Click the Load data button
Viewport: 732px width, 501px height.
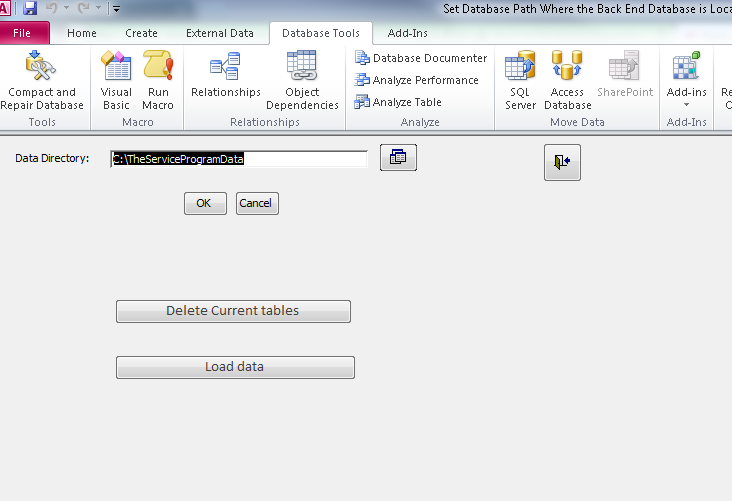235,367
